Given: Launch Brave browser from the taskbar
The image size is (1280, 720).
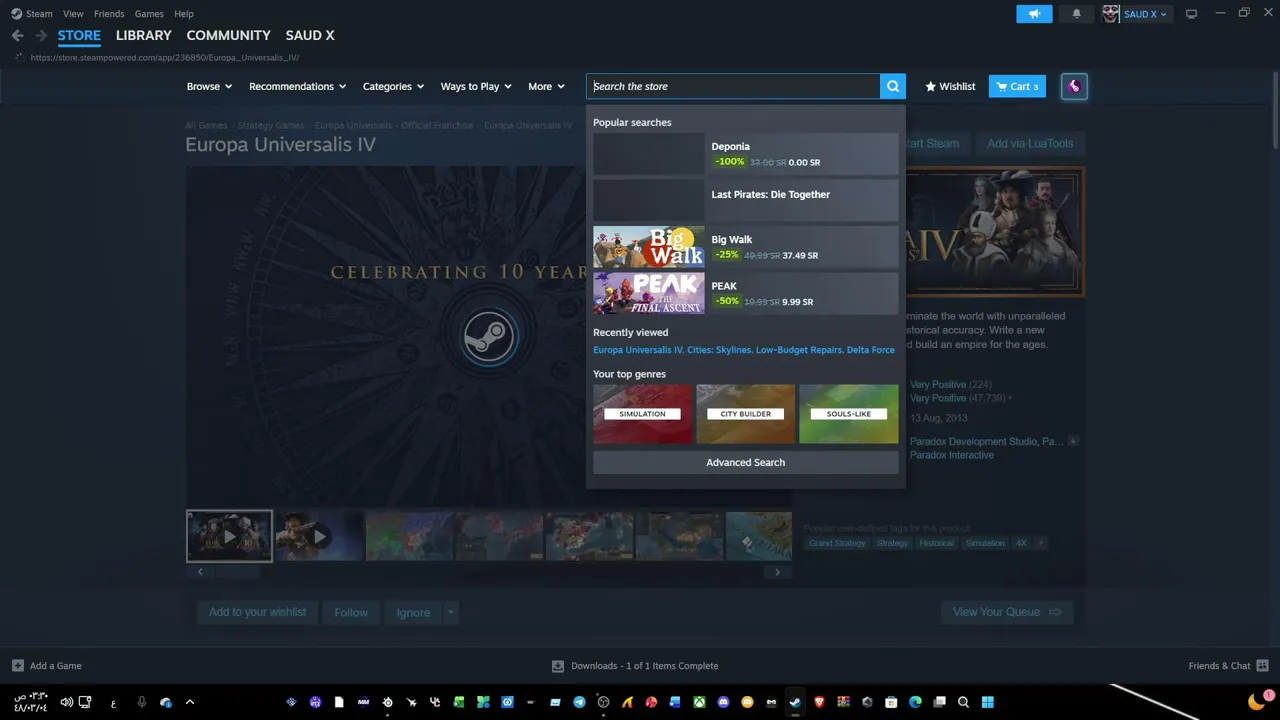Looking at the screenshot, I should (819, 702).
